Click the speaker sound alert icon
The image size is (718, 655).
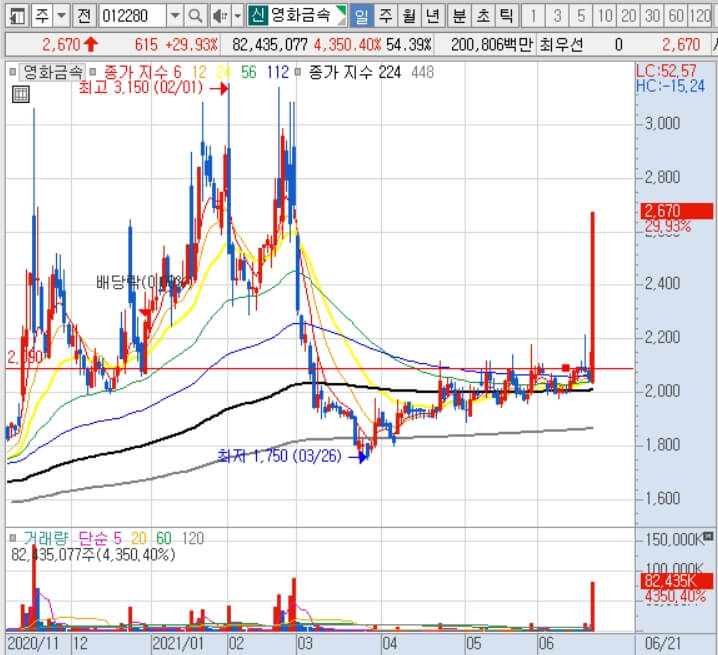coord(220,16)
